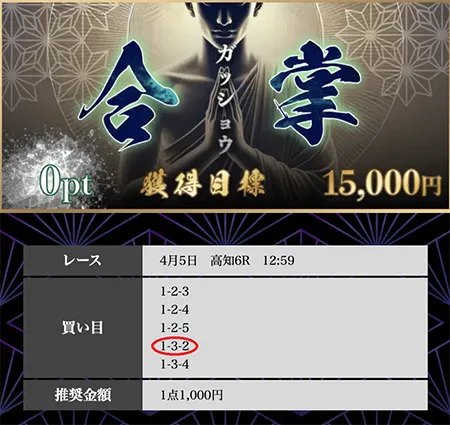Click the gold 獲得目標 label
The image size is (450, 425).
[x=203, y=184]
